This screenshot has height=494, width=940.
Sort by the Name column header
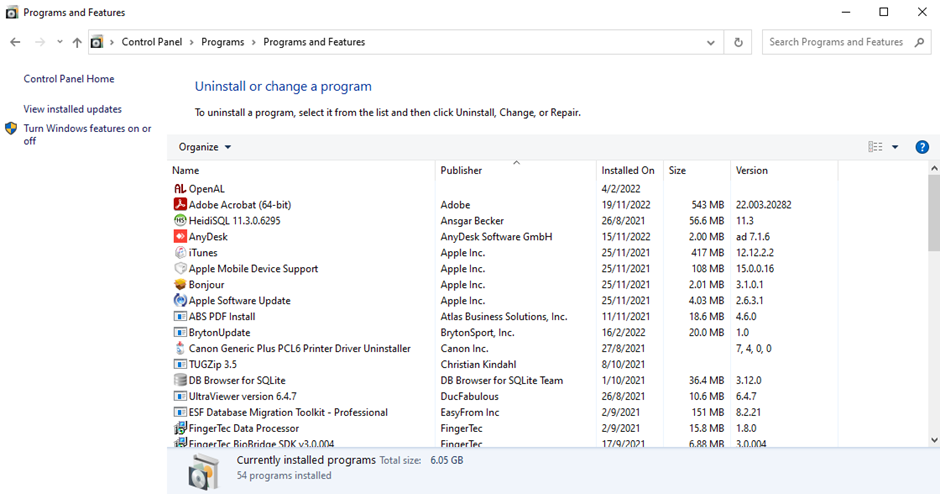[302, 170]
